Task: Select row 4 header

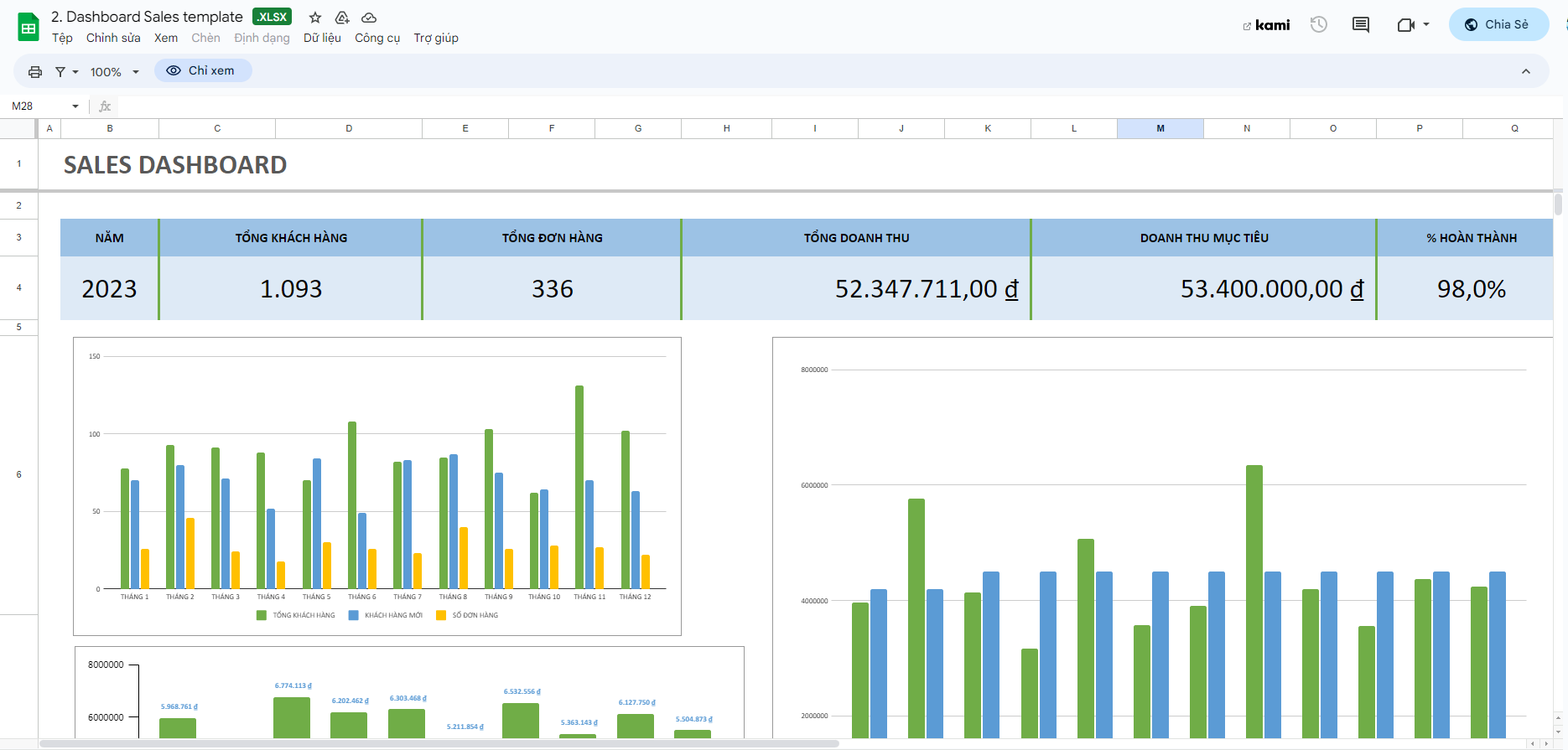Action: tap(18, 287)
